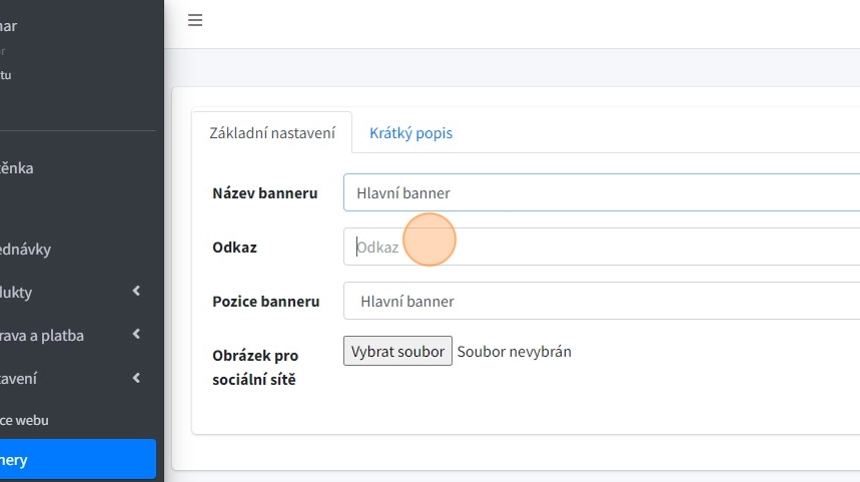Switch to the Krátký popis tab

[x=410, y=133]
